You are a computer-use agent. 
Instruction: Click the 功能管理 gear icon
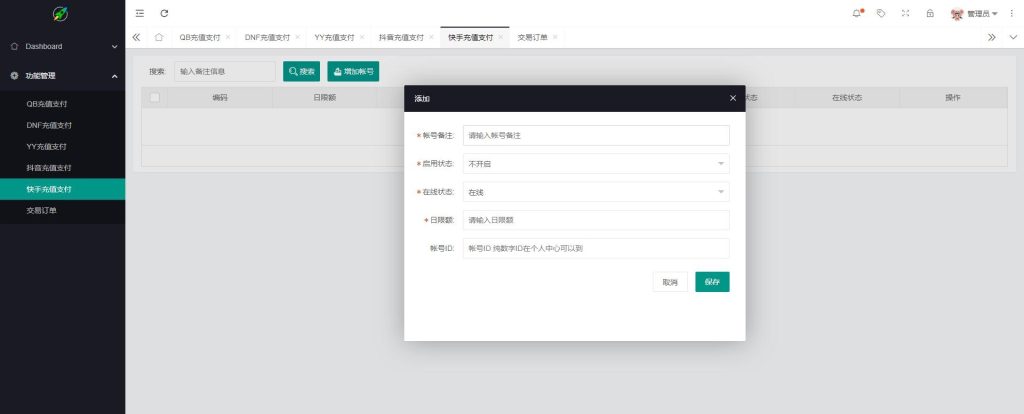[x=14, y=76]
